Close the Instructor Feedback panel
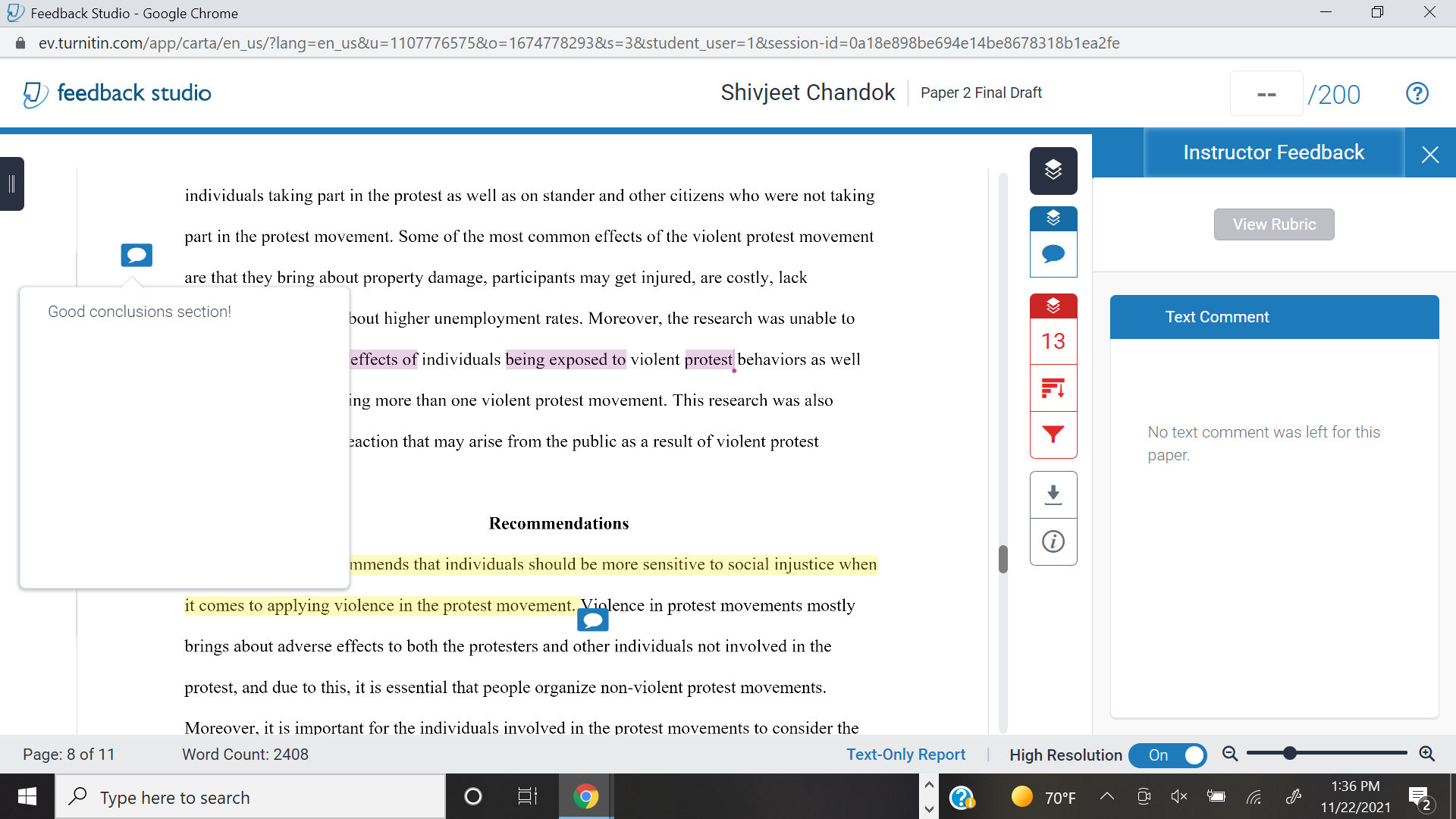1456x819 pixels. [x=1430, y=154]
